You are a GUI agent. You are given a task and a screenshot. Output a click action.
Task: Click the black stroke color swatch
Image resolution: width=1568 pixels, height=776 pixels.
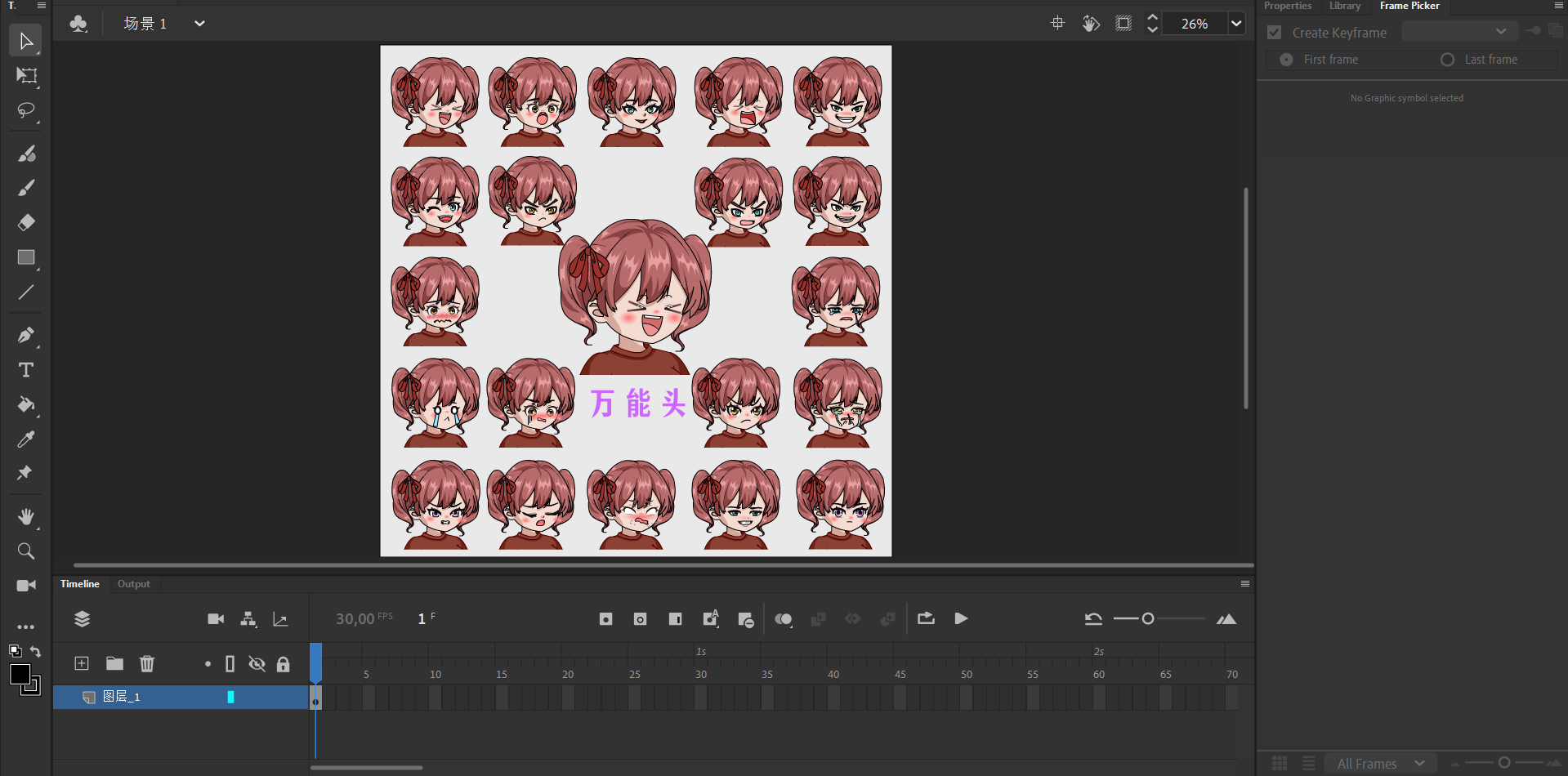[20, 674]
